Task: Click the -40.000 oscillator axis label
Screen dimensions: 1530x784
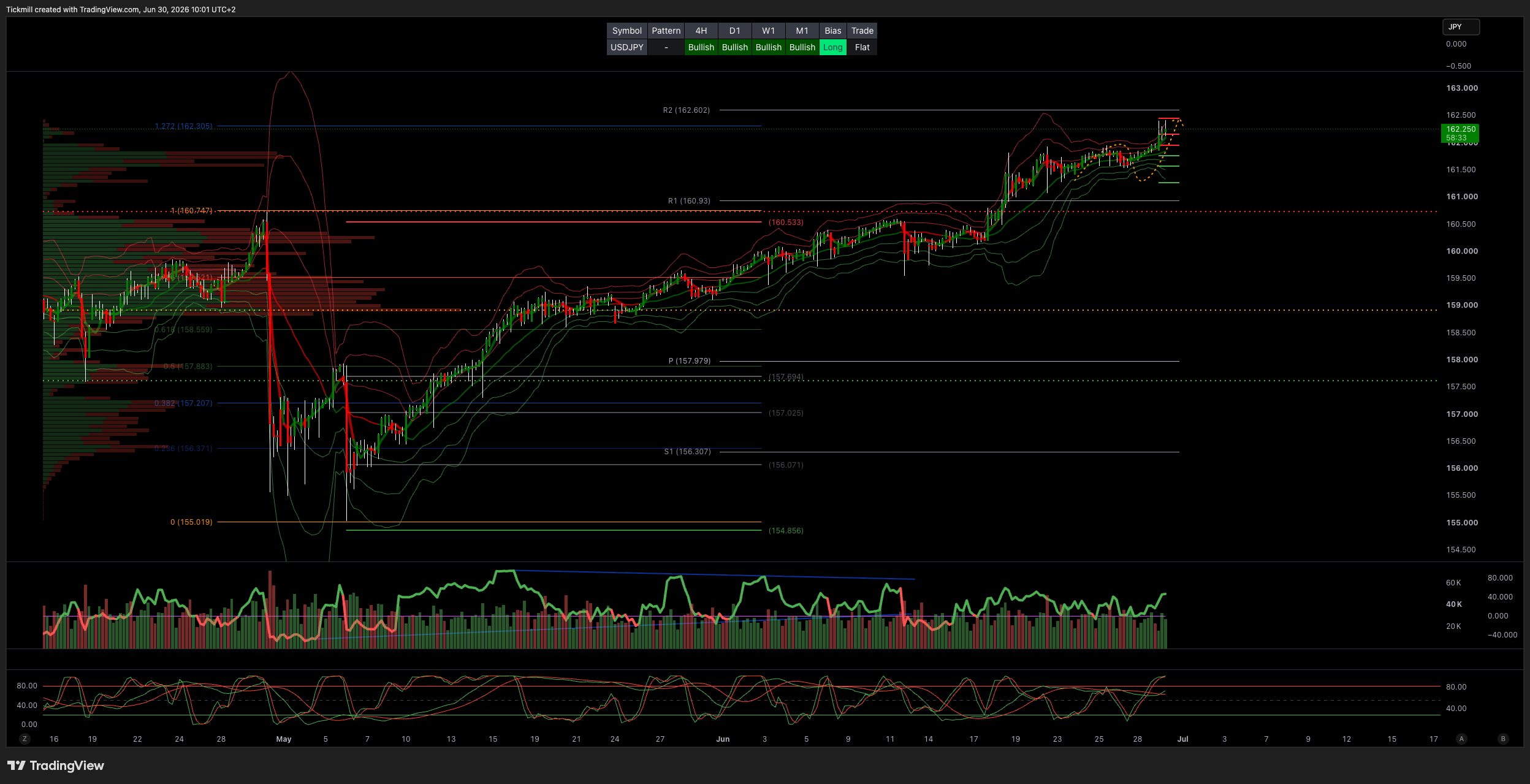Action: pos(1502,635)
